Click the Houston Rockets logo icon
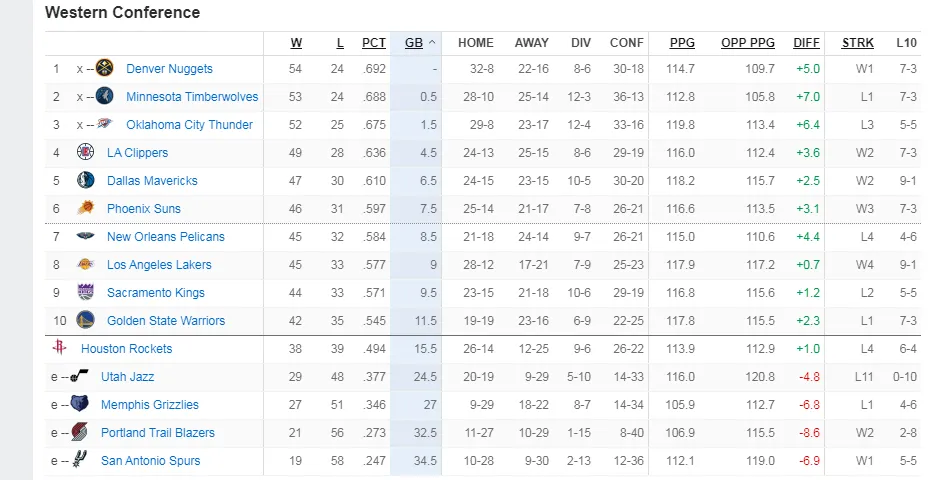The width and height of the screenshot is (930, 480). pyautogui.click(x=59, y=347)
